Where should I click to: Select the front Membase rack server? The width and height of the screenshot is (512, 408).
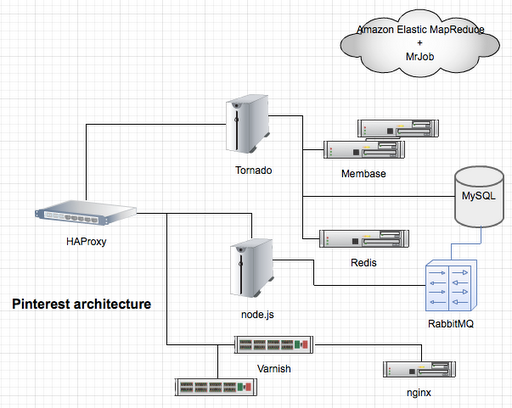click(364, 150)
